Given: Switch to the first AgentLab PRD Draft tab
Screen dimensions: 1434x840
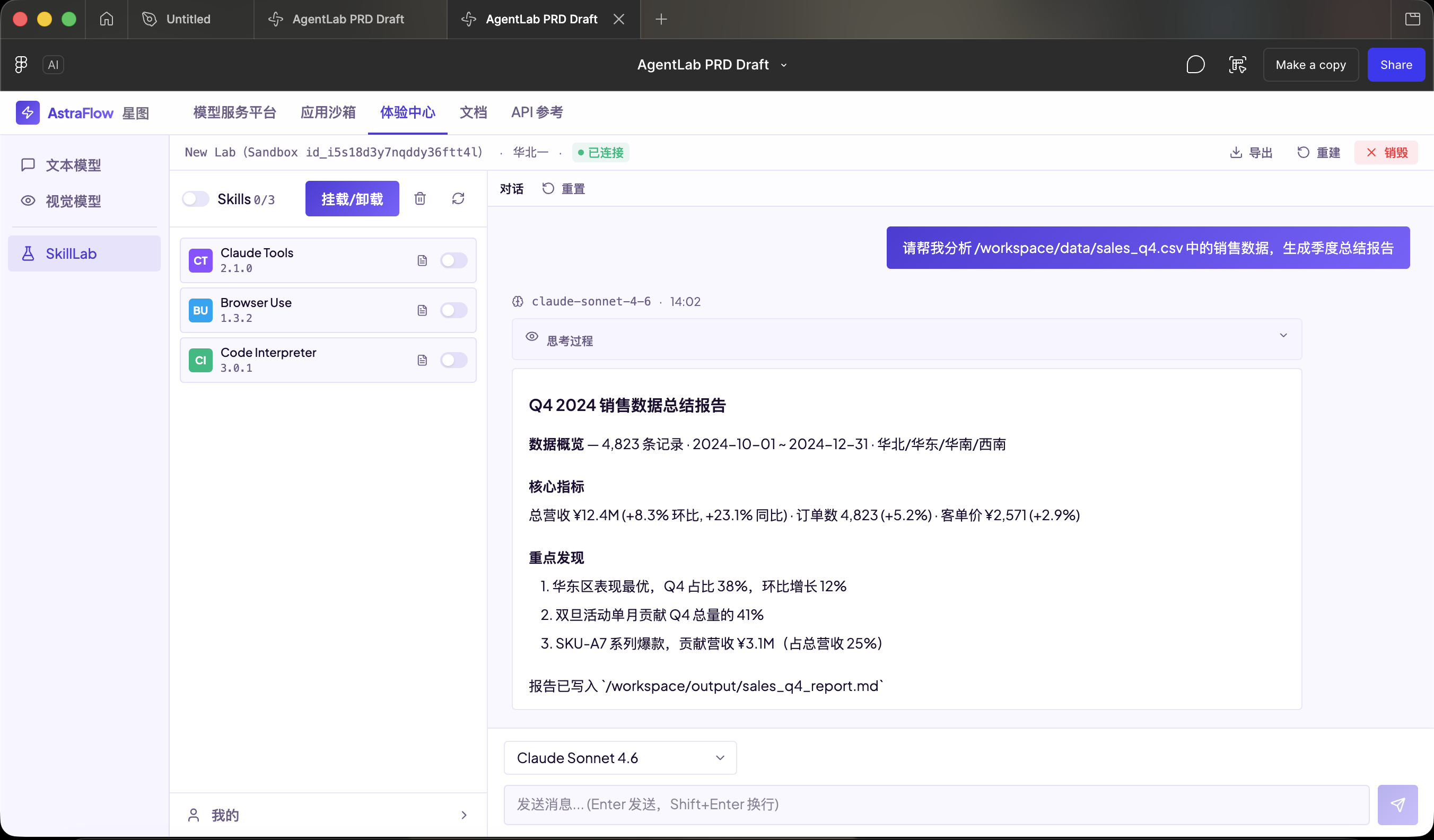Looking at the screenshot, I should pyautogui.click(x=350, y=19).
